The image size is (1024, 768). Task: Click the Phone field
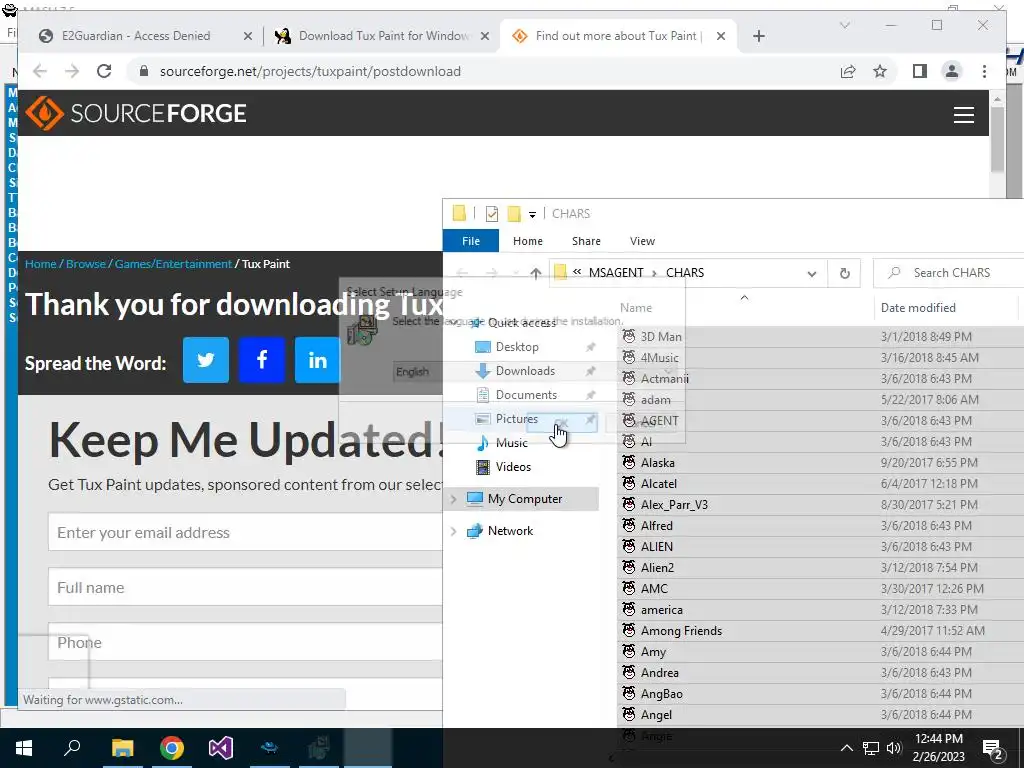246,642
